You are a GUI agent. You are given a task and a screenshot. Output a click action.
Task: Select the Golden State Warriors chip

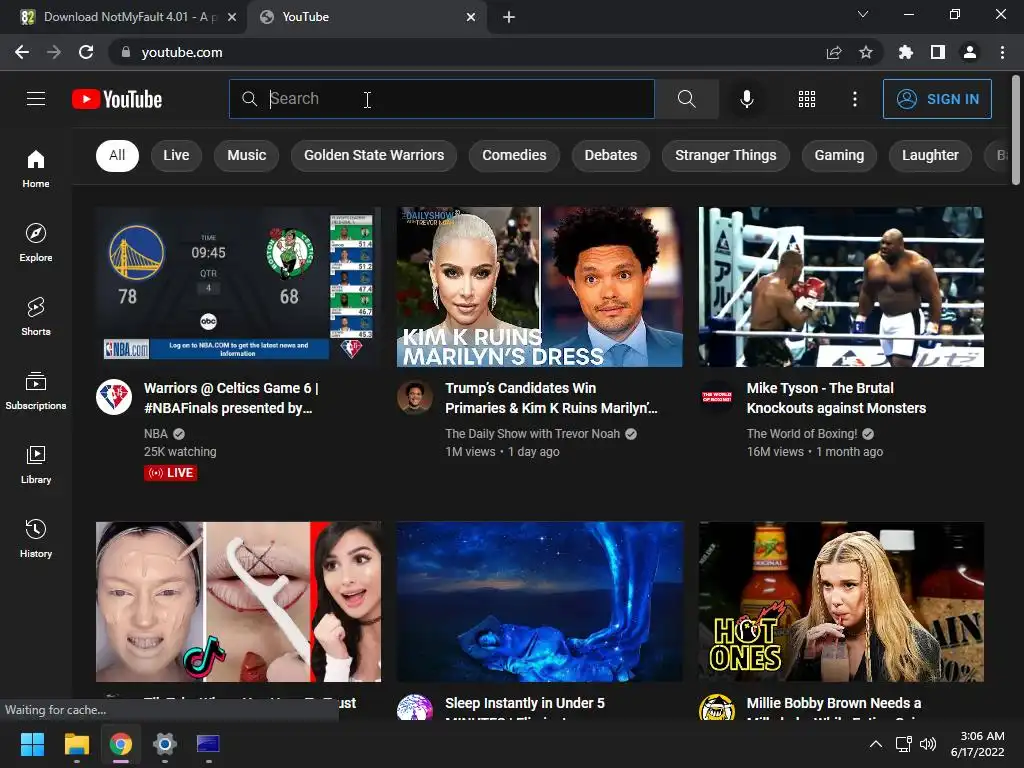(374, 155)
